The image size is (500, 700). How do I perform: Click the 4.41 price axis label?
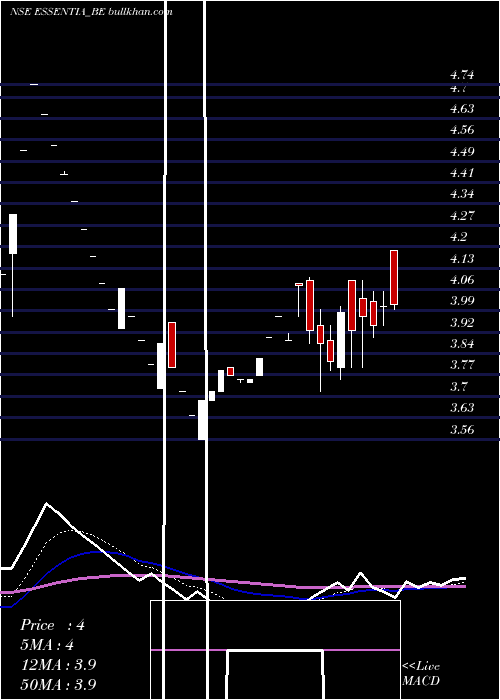pos(462,173)
